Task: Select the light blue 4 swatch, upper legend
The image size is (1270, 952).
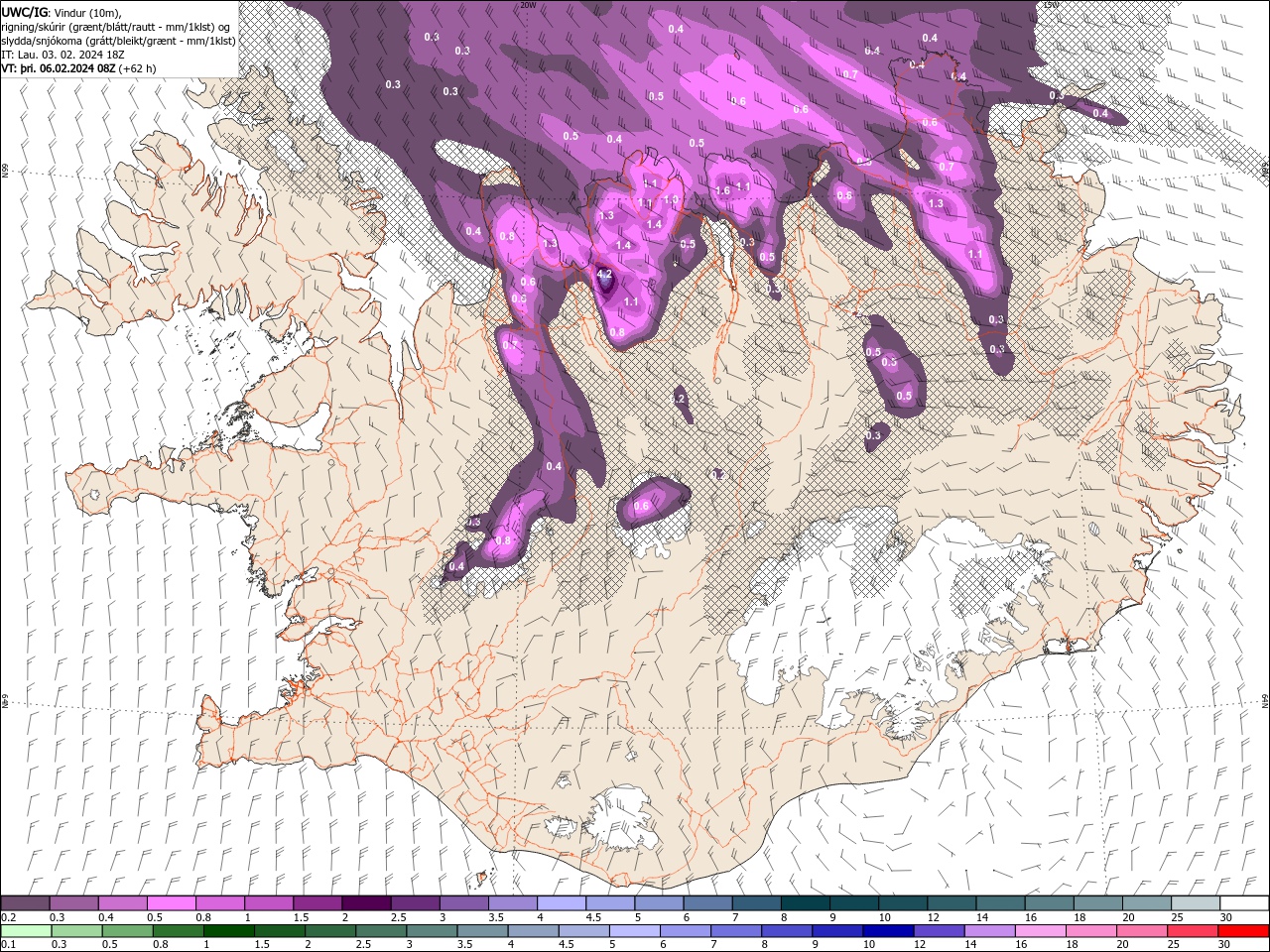Action: pyautogui.click(x=561, y=903)
